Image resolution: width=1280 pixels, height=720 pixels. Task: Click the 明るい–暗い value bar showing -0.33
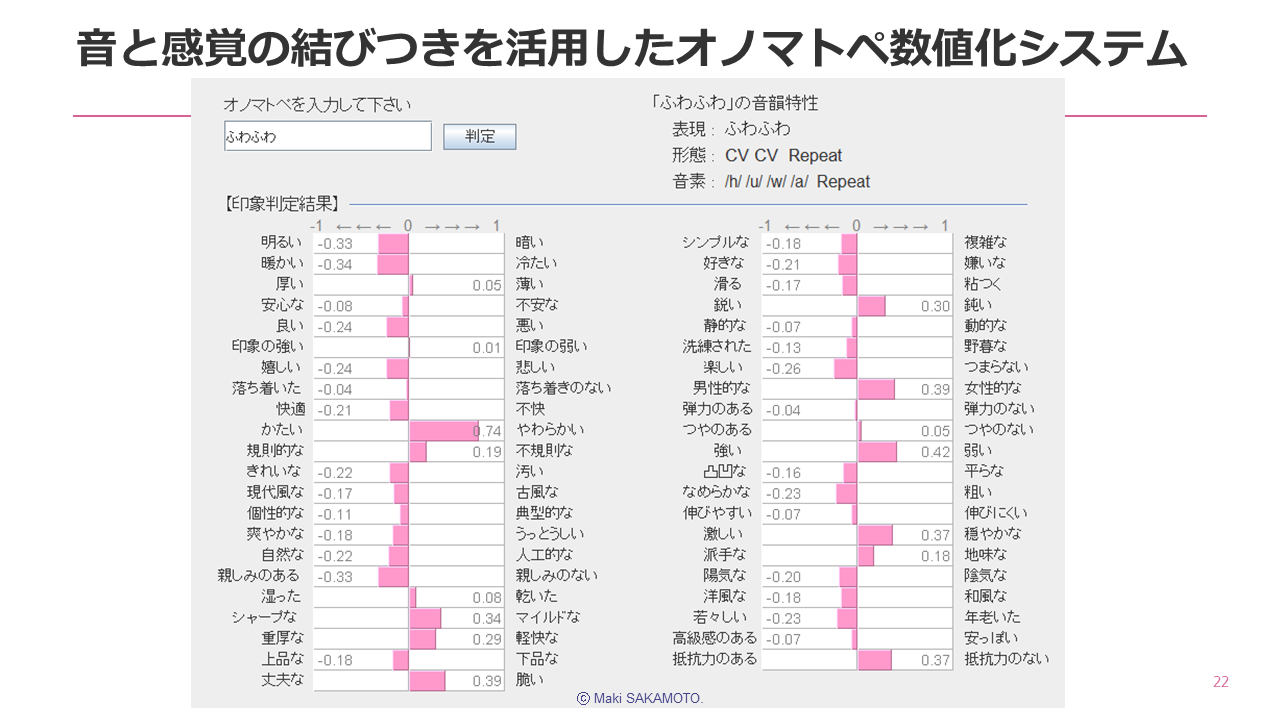393,243
